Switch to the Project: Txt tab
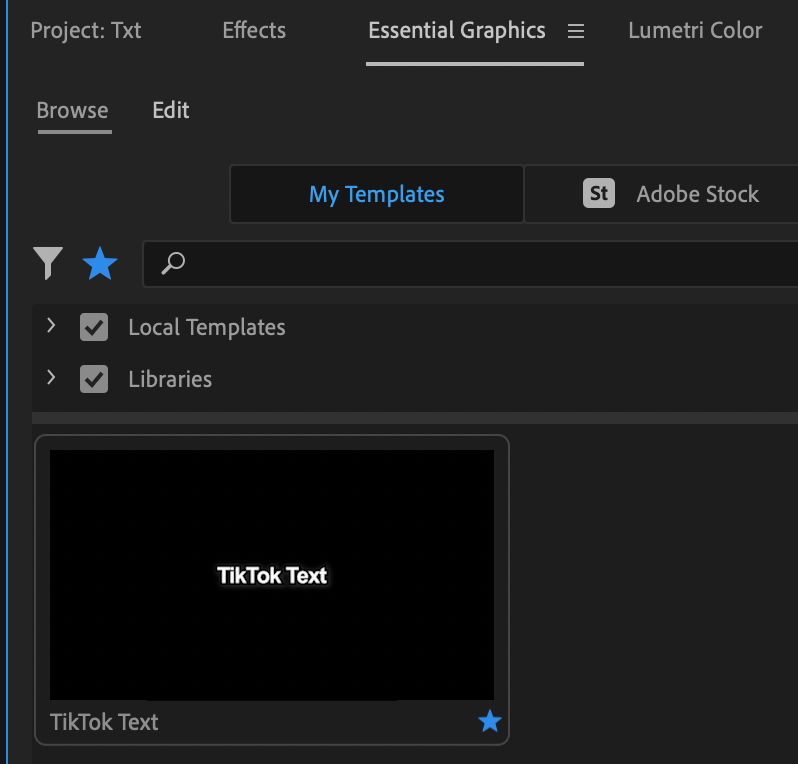 click(86, 30)
